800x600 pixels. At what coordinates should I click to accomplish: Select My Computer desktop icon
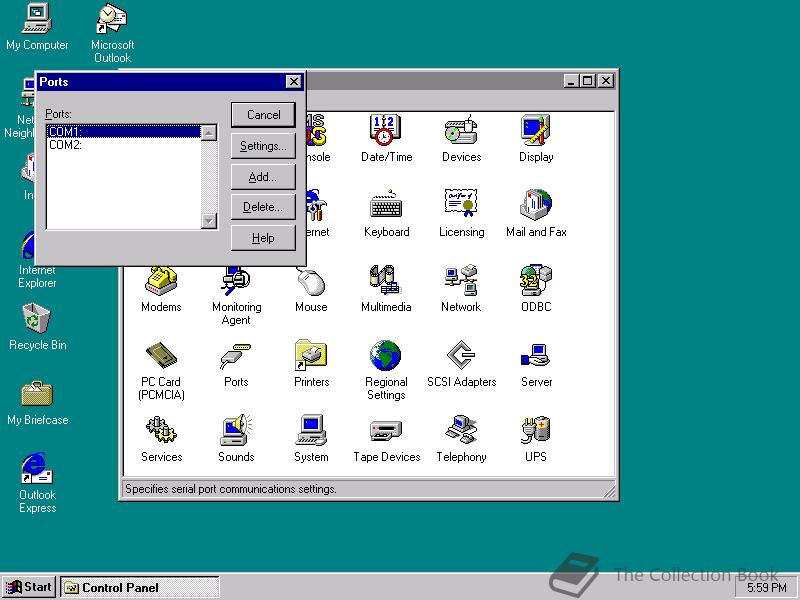pyautogui.click(x=37, y=27)
